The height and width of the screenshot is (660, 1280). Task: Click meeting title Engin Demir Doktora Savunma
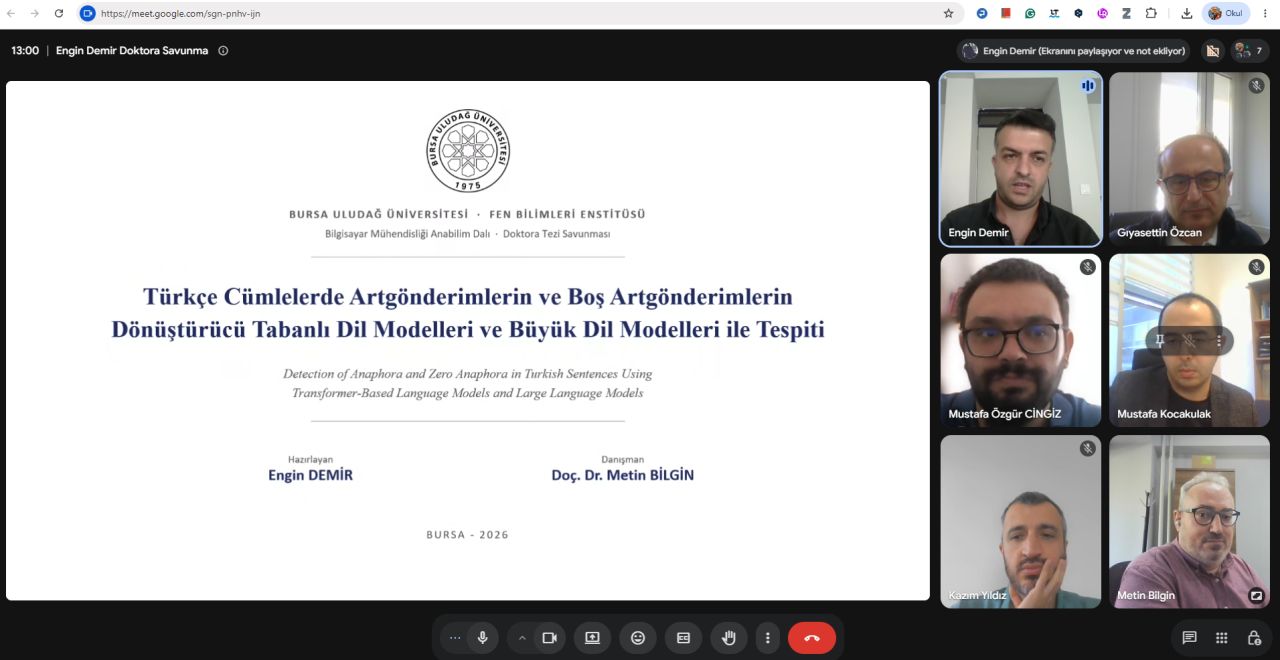point(132,50)
